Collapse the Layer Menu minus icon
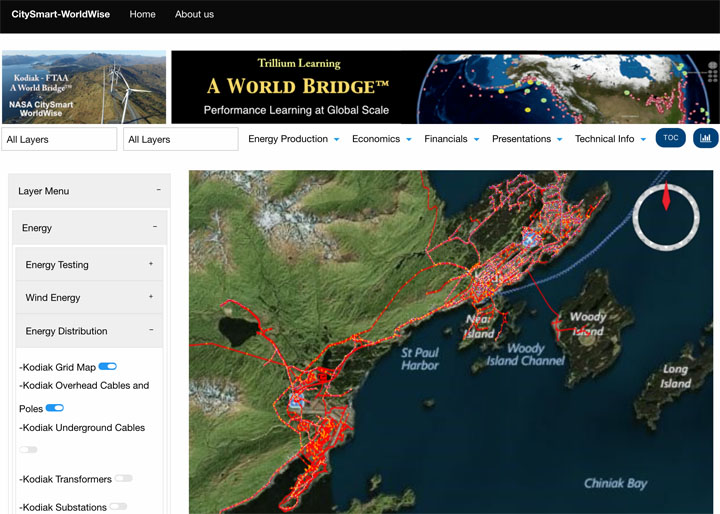Screen dimensions: 720x514 click(x=158, y=190)
